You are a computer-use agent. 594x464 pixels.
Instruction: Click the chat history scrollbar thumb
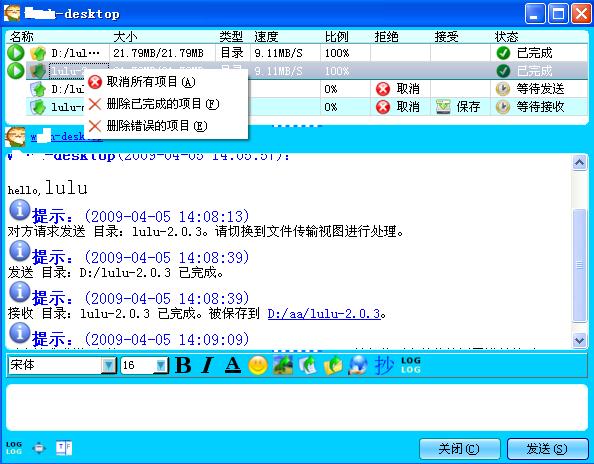(580, 265)
